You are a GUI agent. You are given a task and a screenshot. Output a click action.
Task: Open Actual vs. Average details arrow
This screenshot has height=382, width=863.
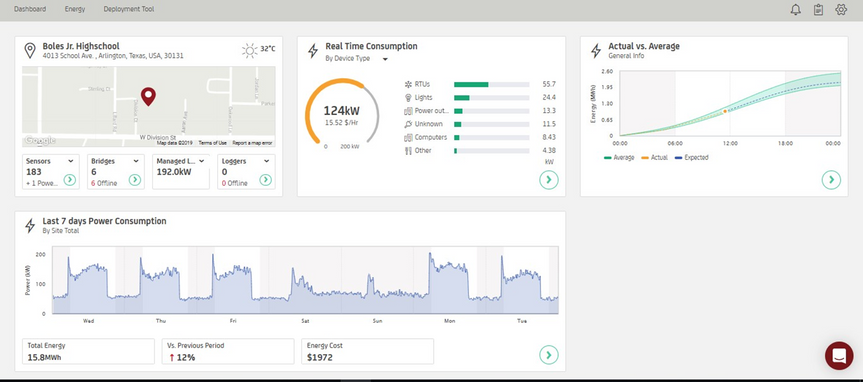tap(831, 179)
